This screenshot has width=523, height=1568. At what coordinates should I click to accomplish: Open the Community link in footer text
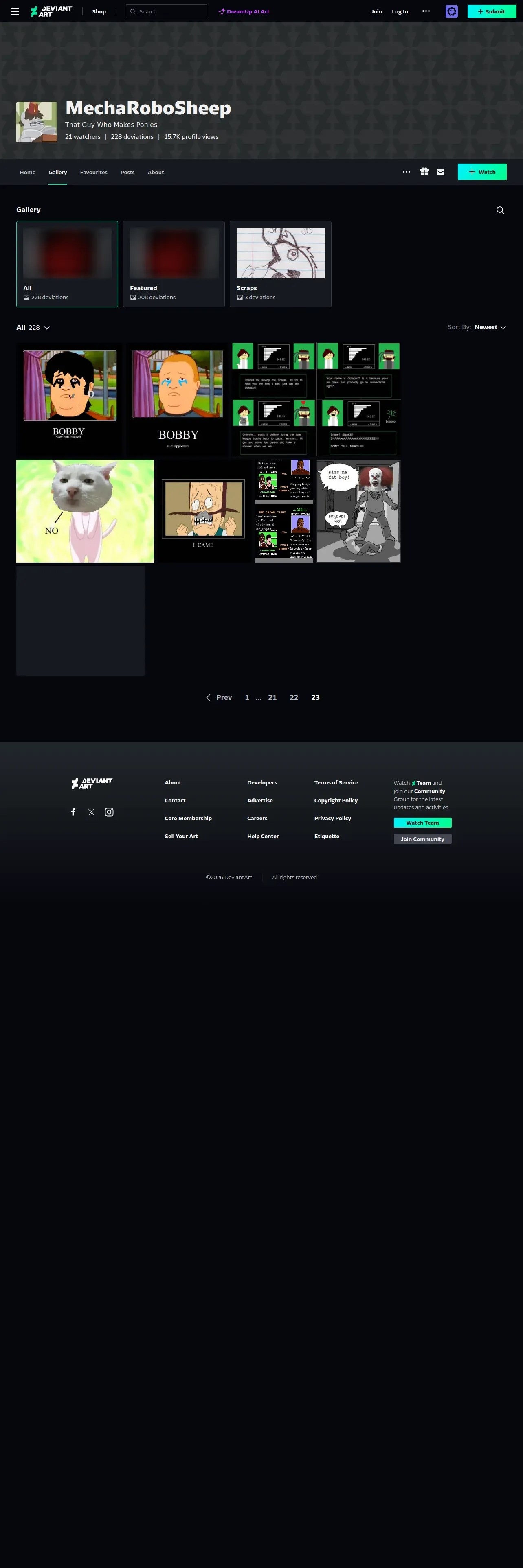coord(429,791)
